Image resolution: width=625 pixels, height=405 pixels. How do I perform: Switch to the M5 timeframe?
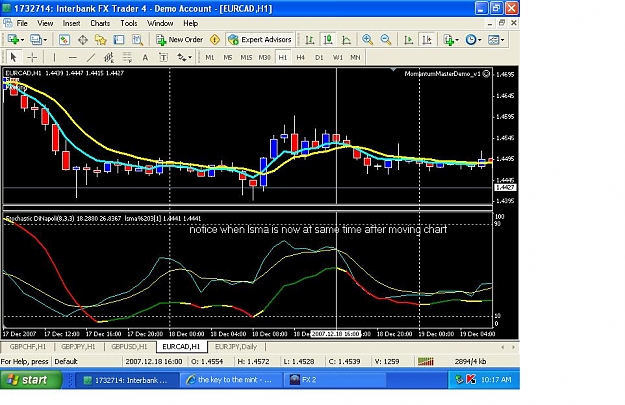pyautogui.click(x=228, y=57)
